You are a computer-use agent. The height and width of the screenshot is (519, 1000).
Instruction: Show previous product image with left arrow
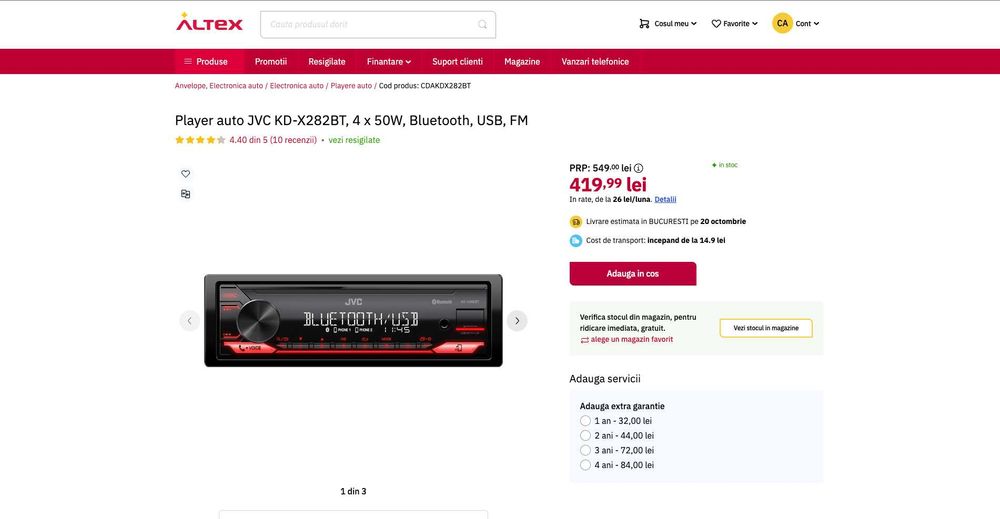click(189, 321)
